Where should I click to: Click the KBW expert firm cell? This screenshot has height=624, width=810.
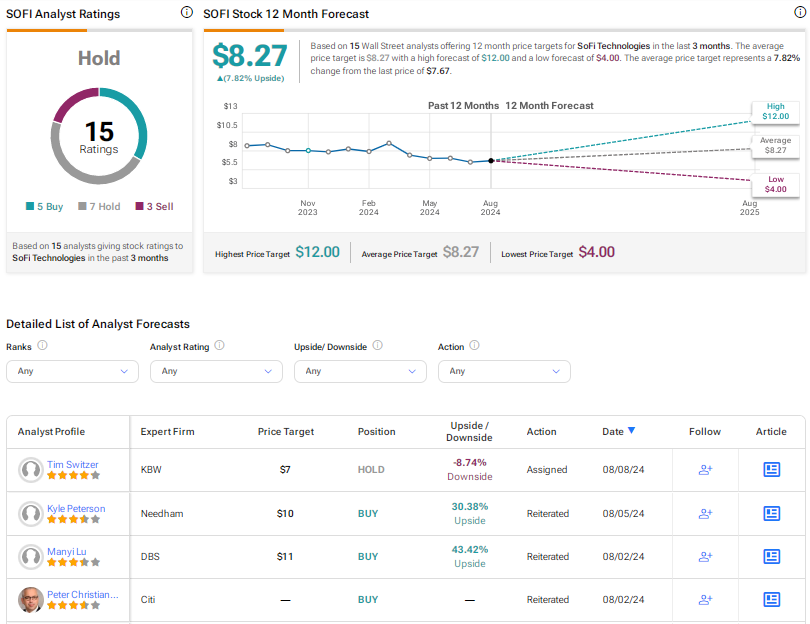coord(151,470)
